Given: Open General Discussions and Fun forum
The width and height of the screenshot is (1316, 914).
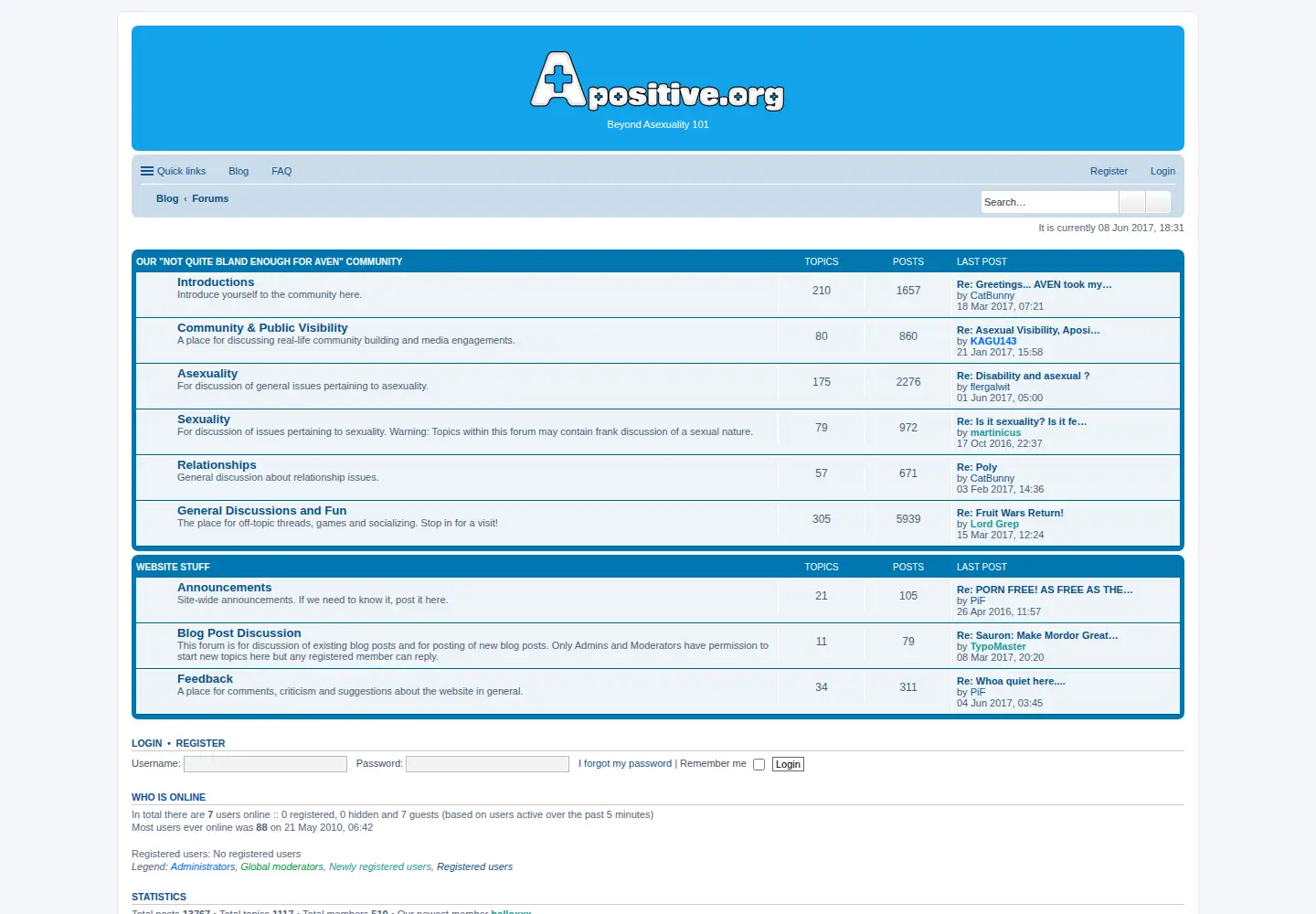Looking at the screenshot, I should 262,511.
